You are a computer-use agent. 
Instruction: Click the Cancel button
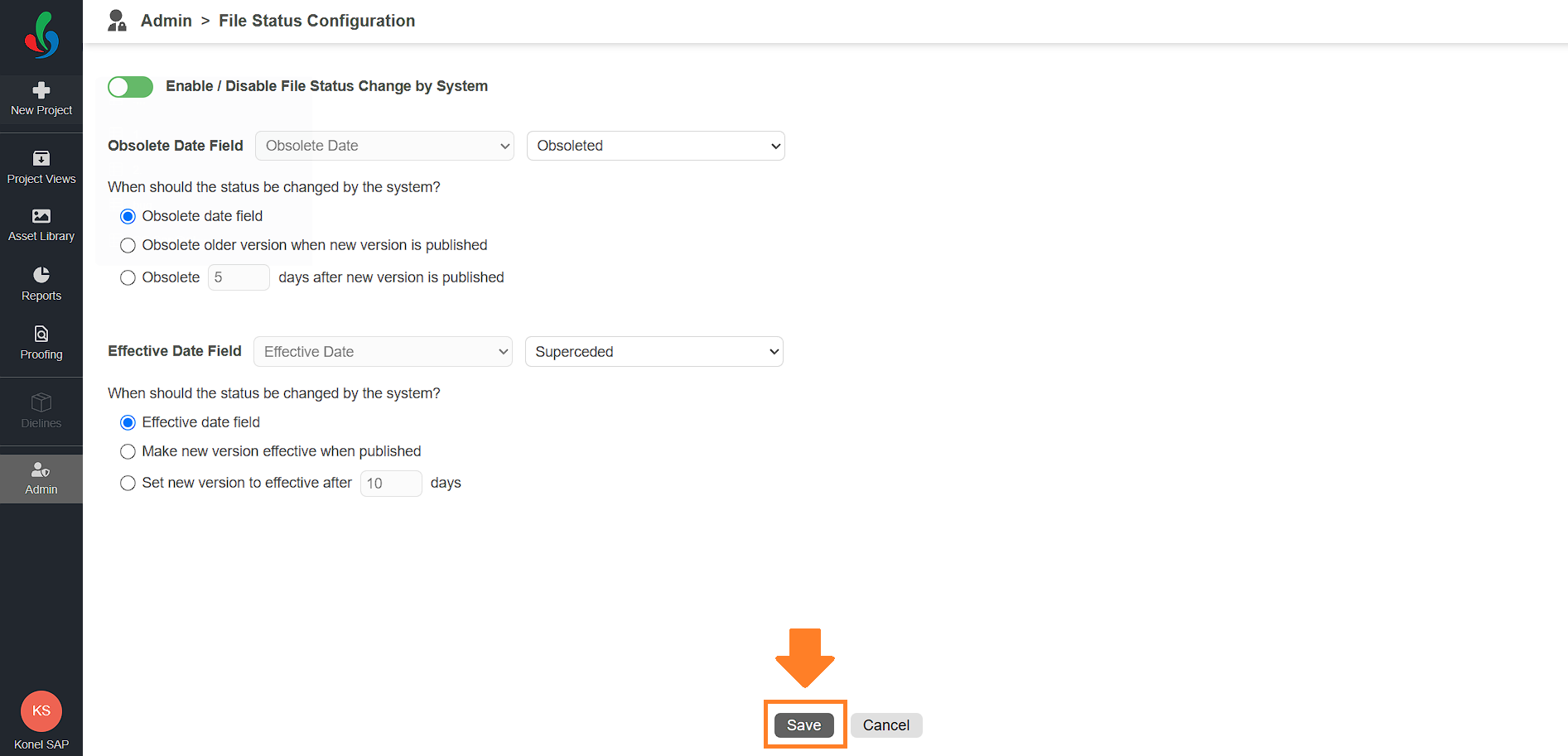[x=886, y=725]
